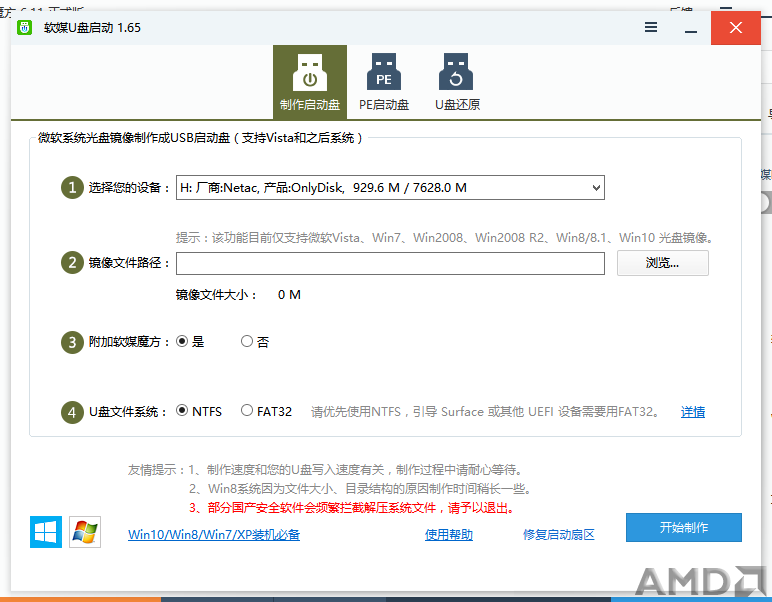
Task: Click the Windows 7 flag icon
Action: (x=85, y=532)
